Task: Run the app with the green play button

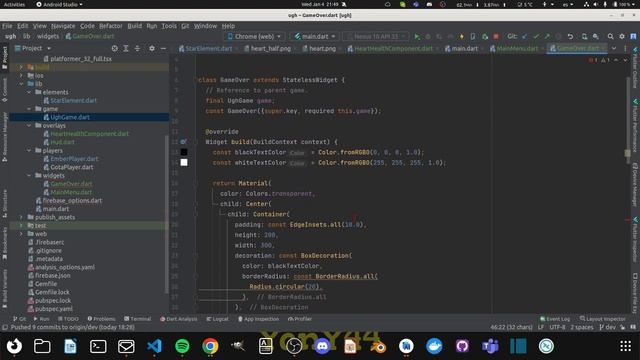Action: click(417, 36)
